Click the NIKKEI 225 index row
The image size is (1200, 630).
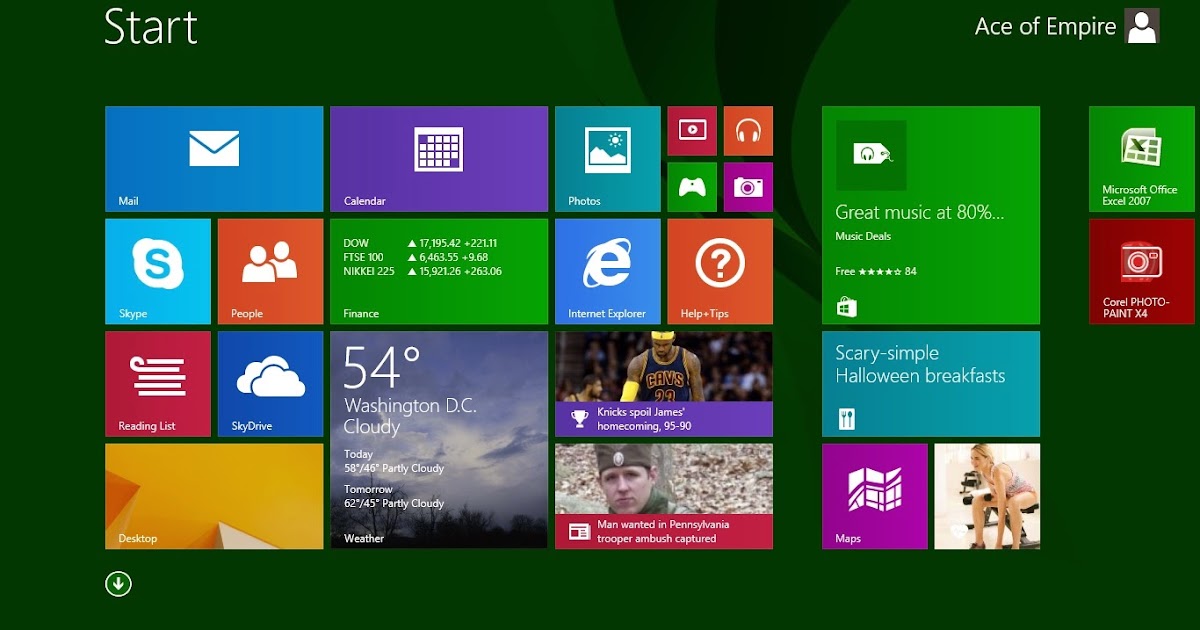[x=422, y=271]
